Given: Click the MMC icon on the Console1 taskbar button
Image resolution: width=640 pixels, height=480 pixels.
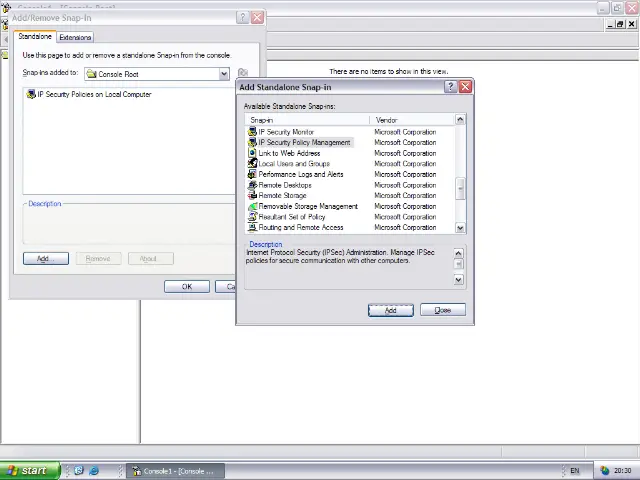Looking at the screenshot, I should (137, 471).
